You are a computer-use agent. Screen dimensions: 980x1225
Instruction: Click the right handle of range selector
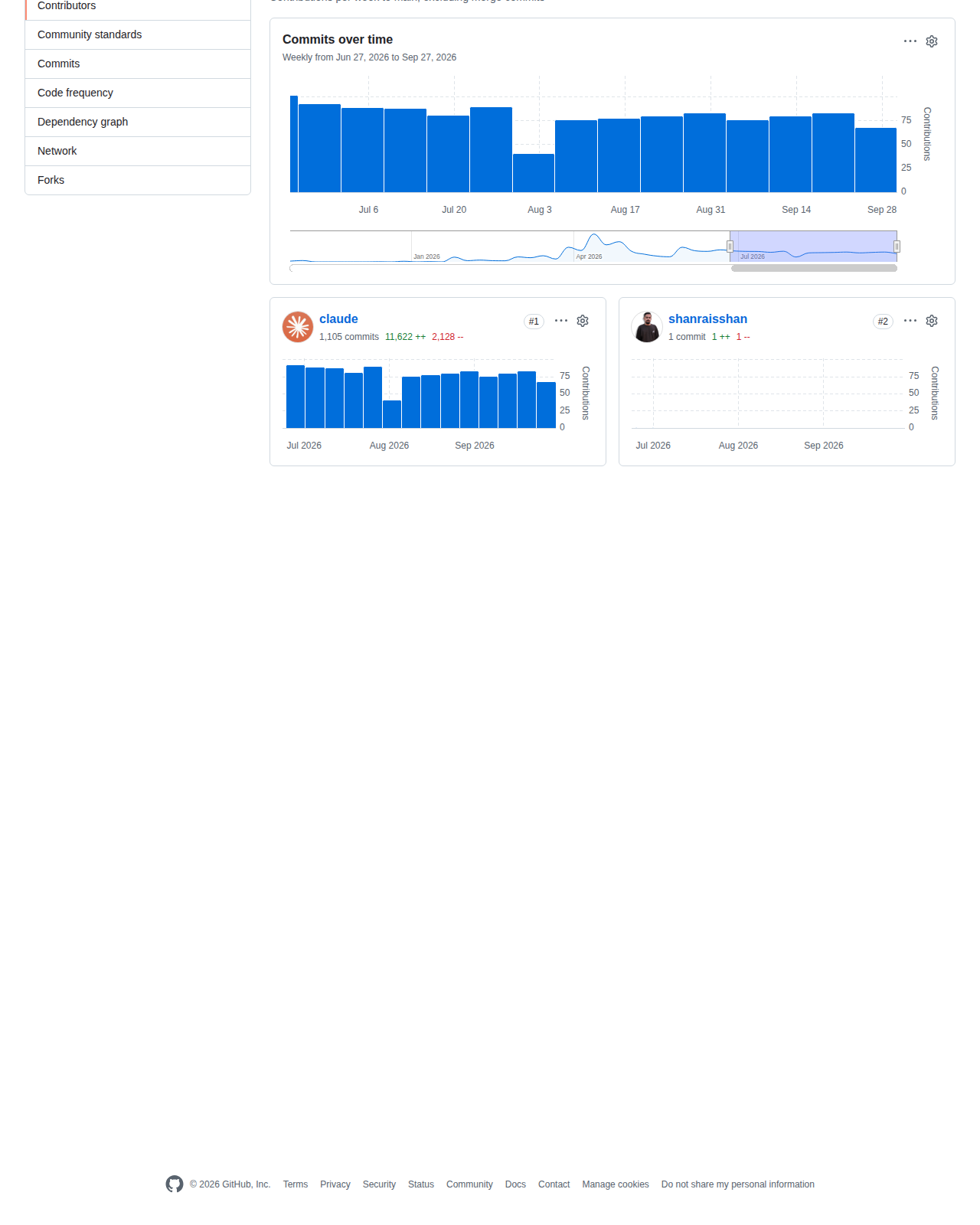pos(897,247)
